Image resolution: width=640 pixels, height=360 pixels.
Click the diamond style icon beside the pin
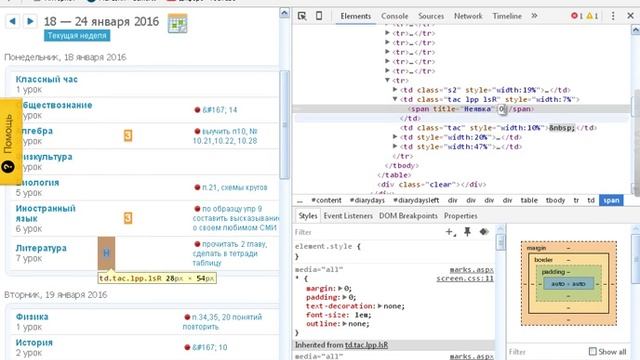click(x=484, y=232)
